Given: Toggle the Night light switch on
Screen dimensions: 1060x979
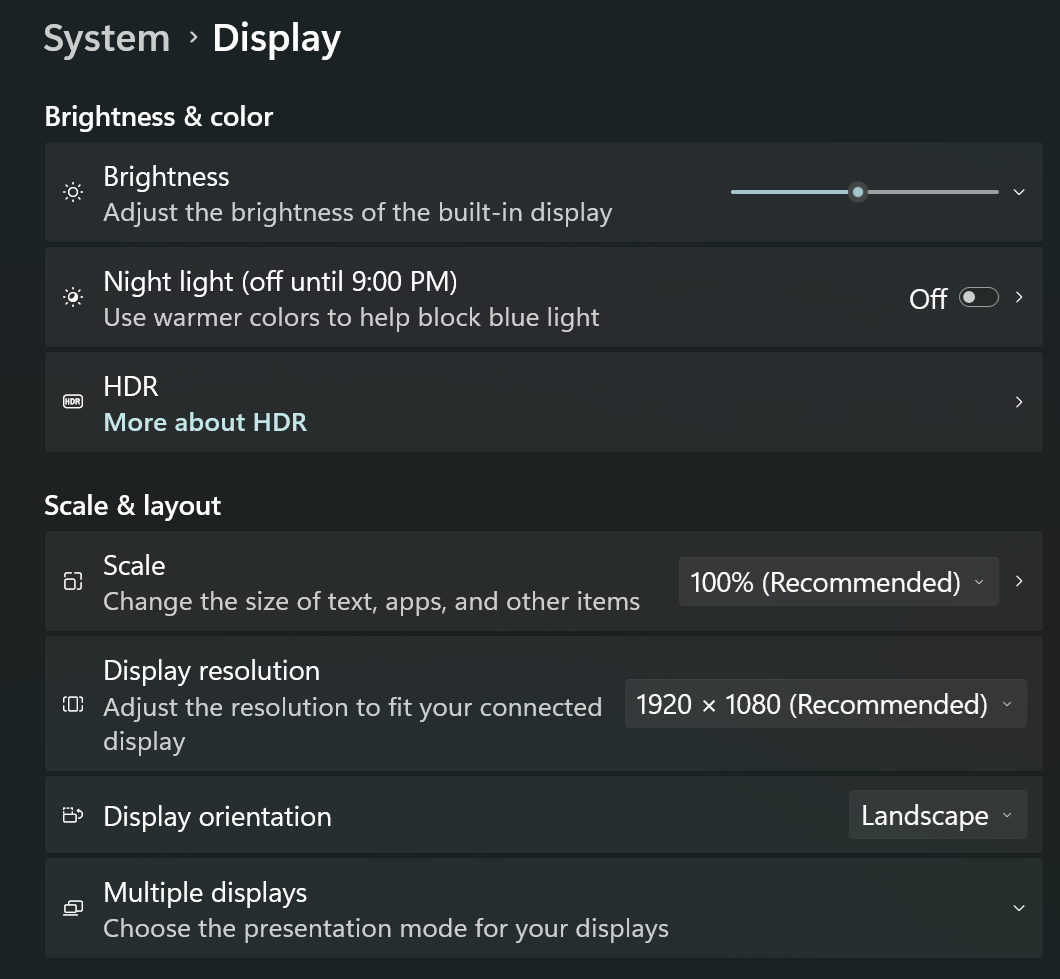Looking at the screenshot, I should [978, 297].
